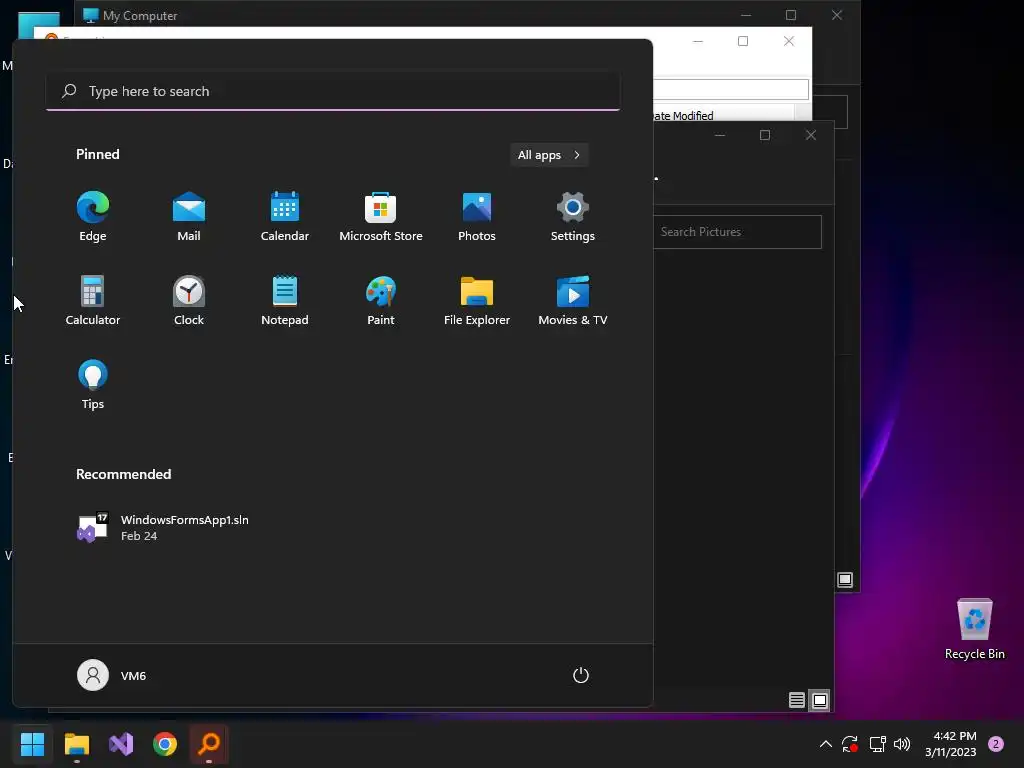
Task: Open network status tray icon
Action: point(877,744)
